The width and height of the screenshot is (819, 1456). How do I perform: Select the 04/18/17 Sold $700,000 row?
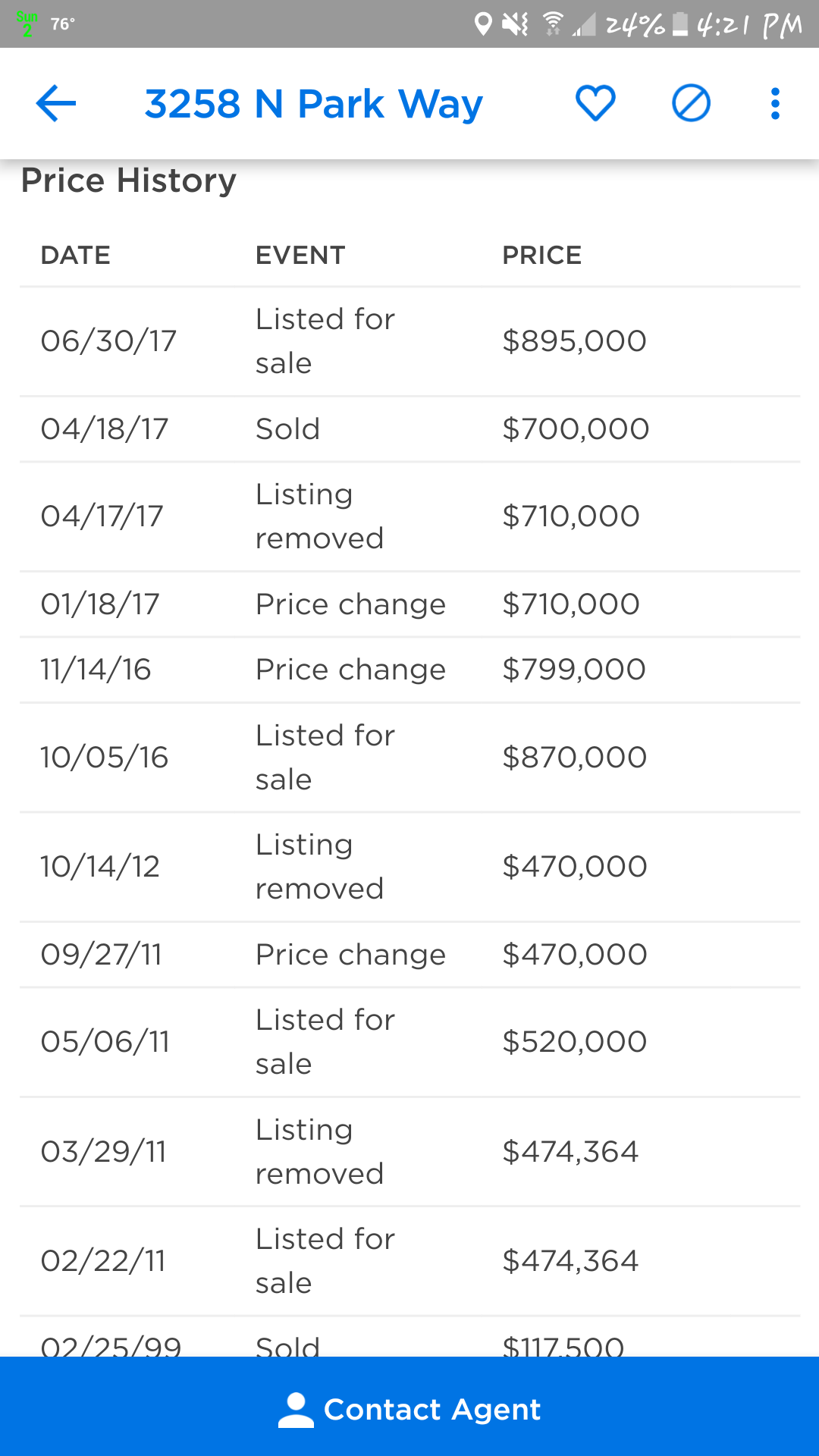pyautogui.click(x=409, y=429)
